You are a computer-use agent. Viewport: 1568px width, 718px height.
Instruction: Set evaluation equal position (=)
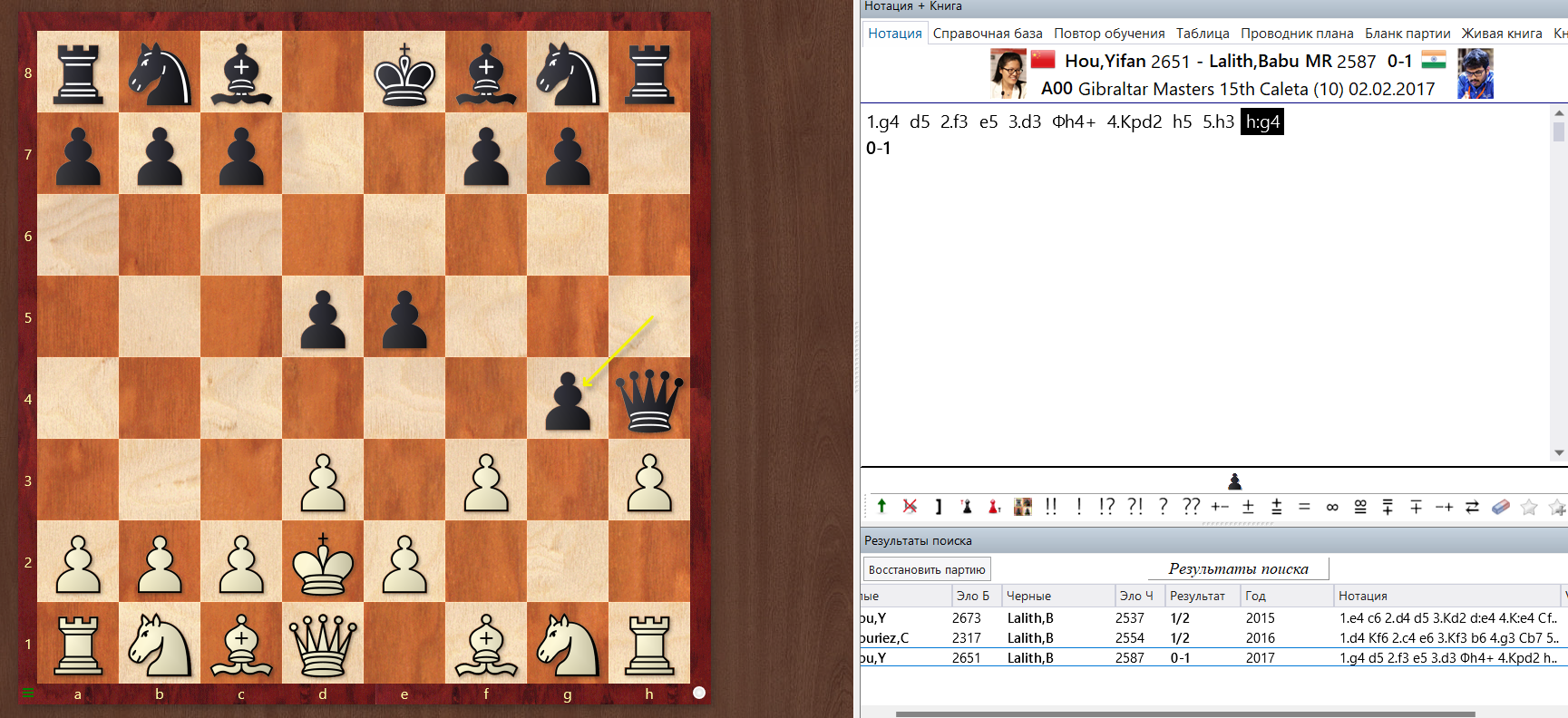[x=1304, y=507]
